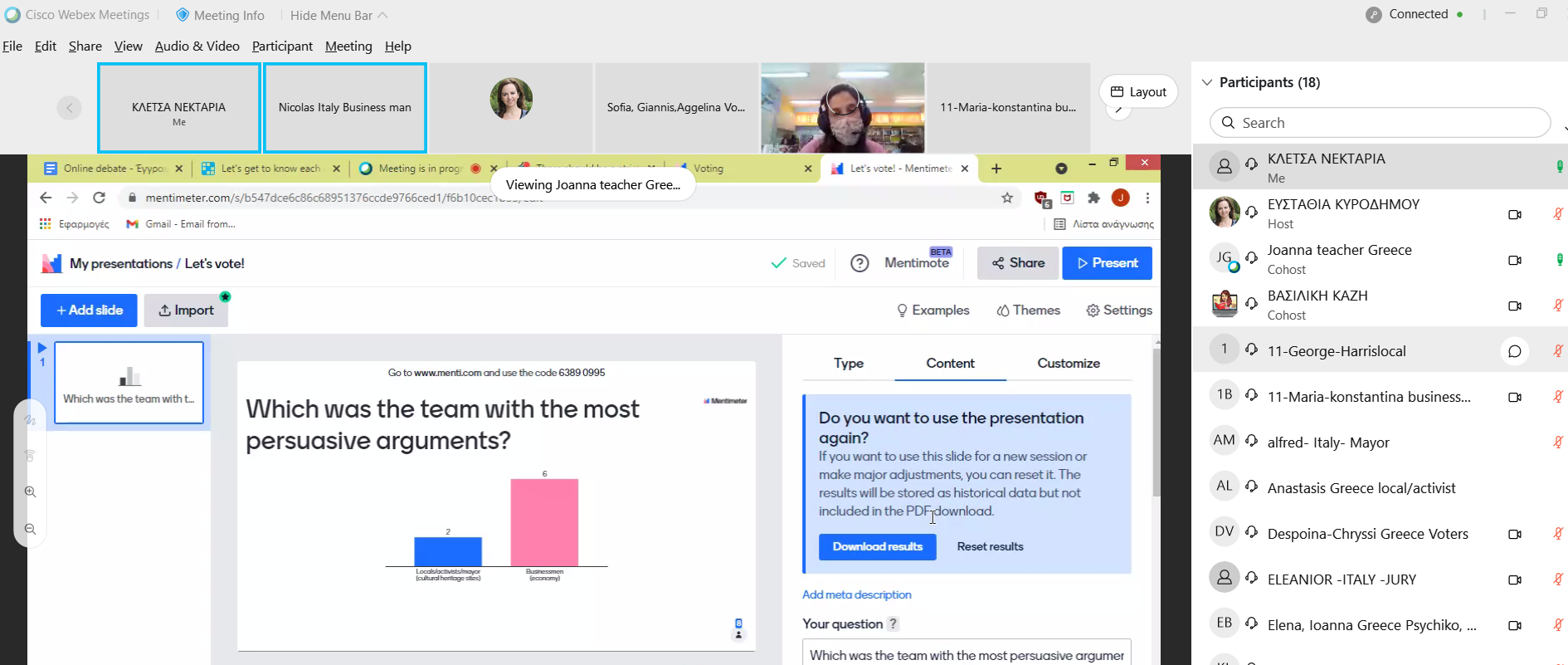Viewport: 1568px width, 665px height.
Task: Toggle video icon for Despoina-Chryssi Greece Voters
Action: point(1514,534)
